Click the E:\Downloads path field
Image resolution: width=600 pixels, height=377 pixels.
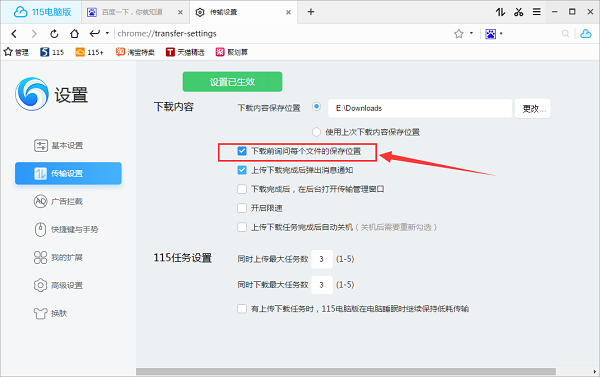[420, 108]
